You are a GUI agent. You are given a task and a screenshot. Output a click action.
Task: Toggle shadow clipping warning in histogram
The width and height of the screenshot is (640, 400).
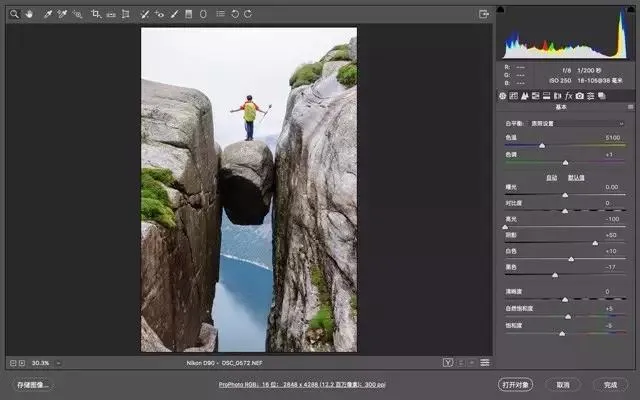pyautogui.click(x=501, y=10)
